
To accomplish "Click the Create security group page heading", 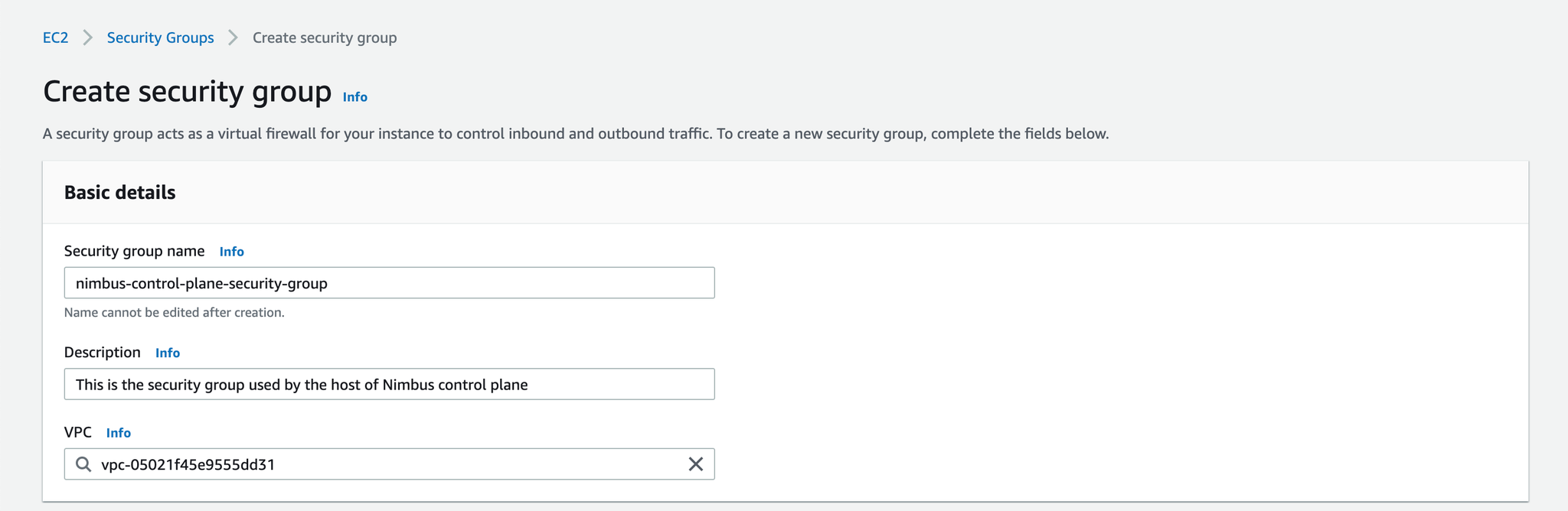I will click(187, 92).
